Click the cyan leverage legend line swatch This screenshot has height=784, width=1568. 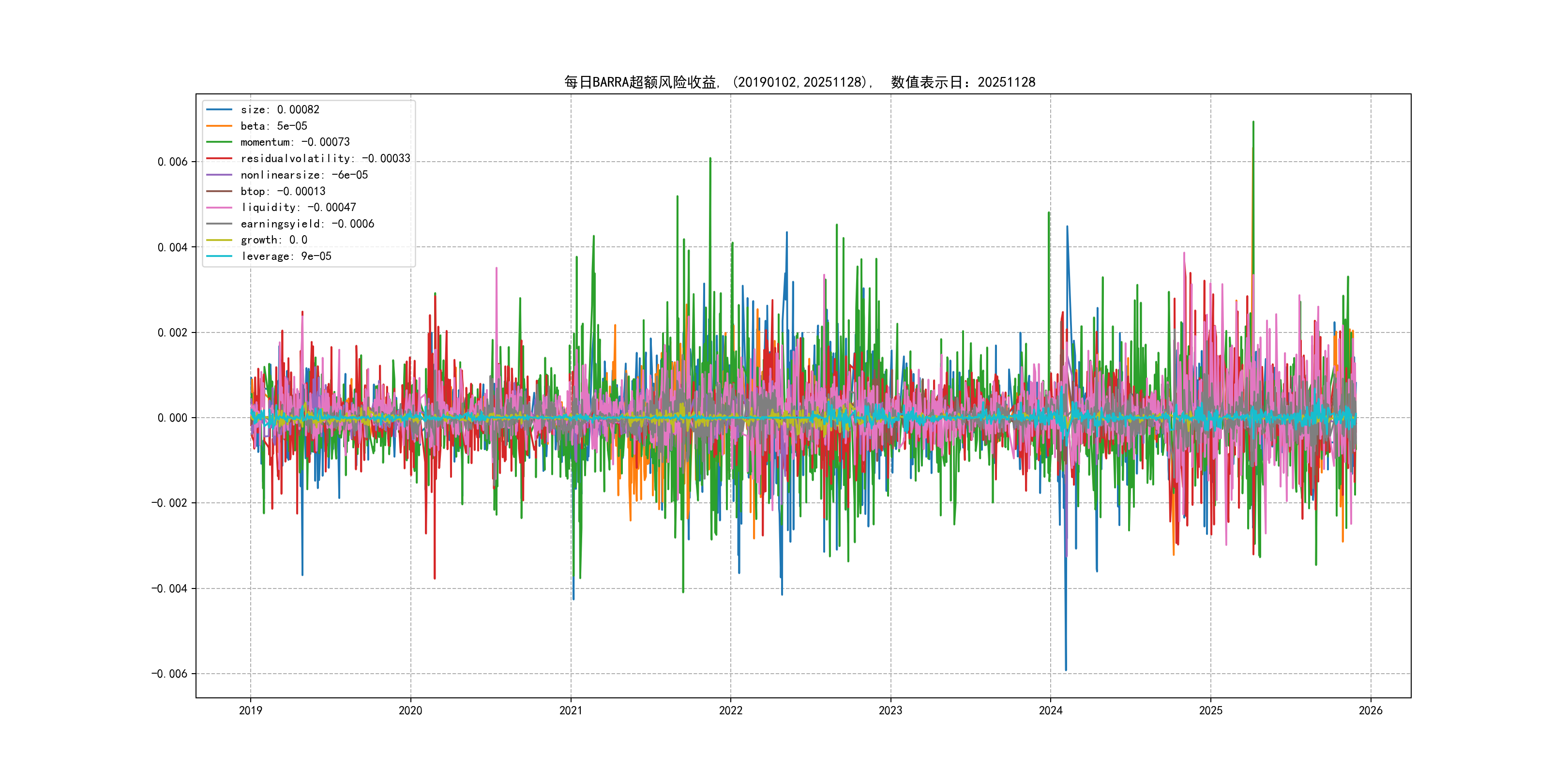click(219, 256)
